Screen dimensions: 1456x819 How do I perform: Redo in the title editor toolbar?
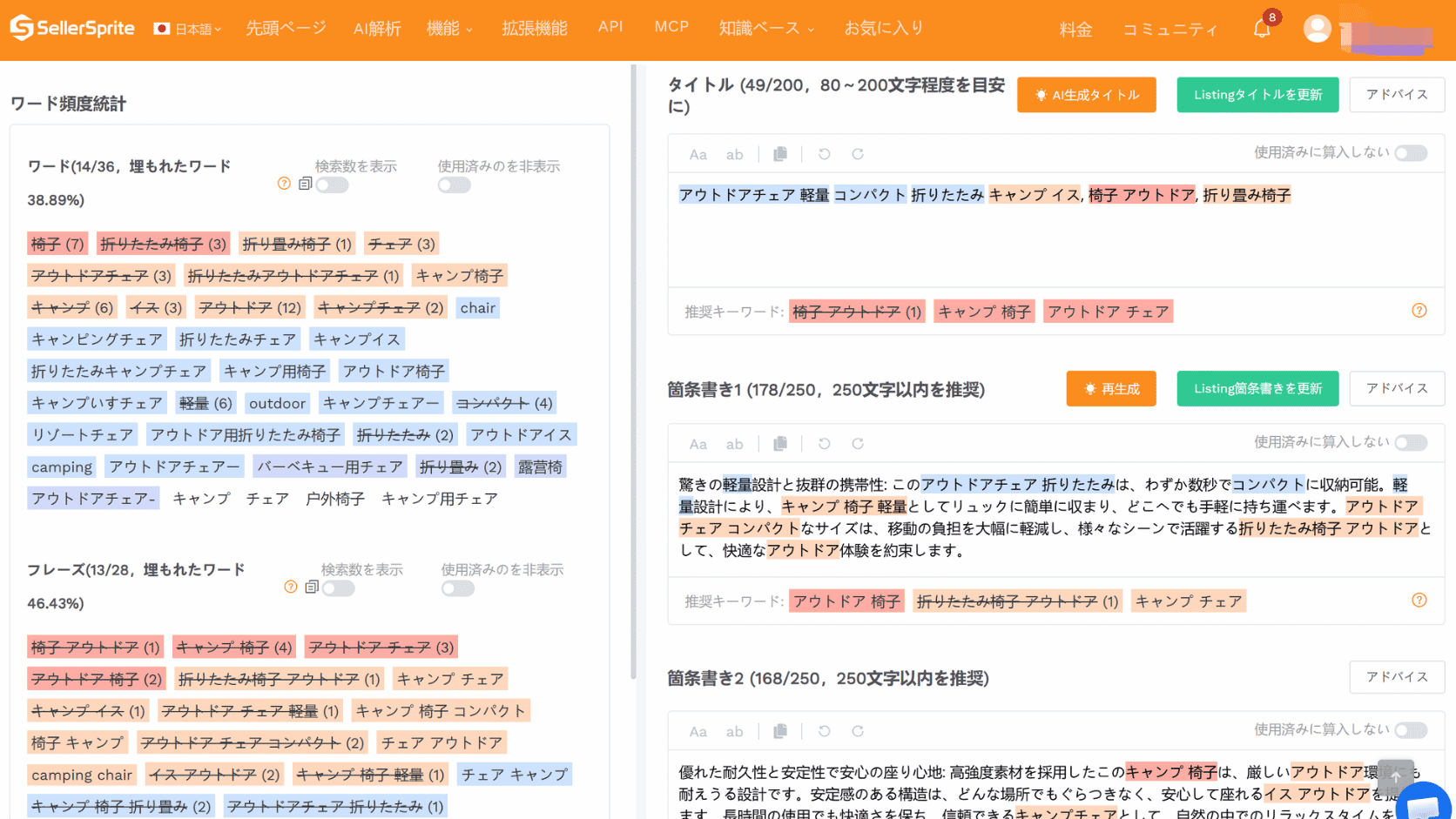(x=858, y=154)
